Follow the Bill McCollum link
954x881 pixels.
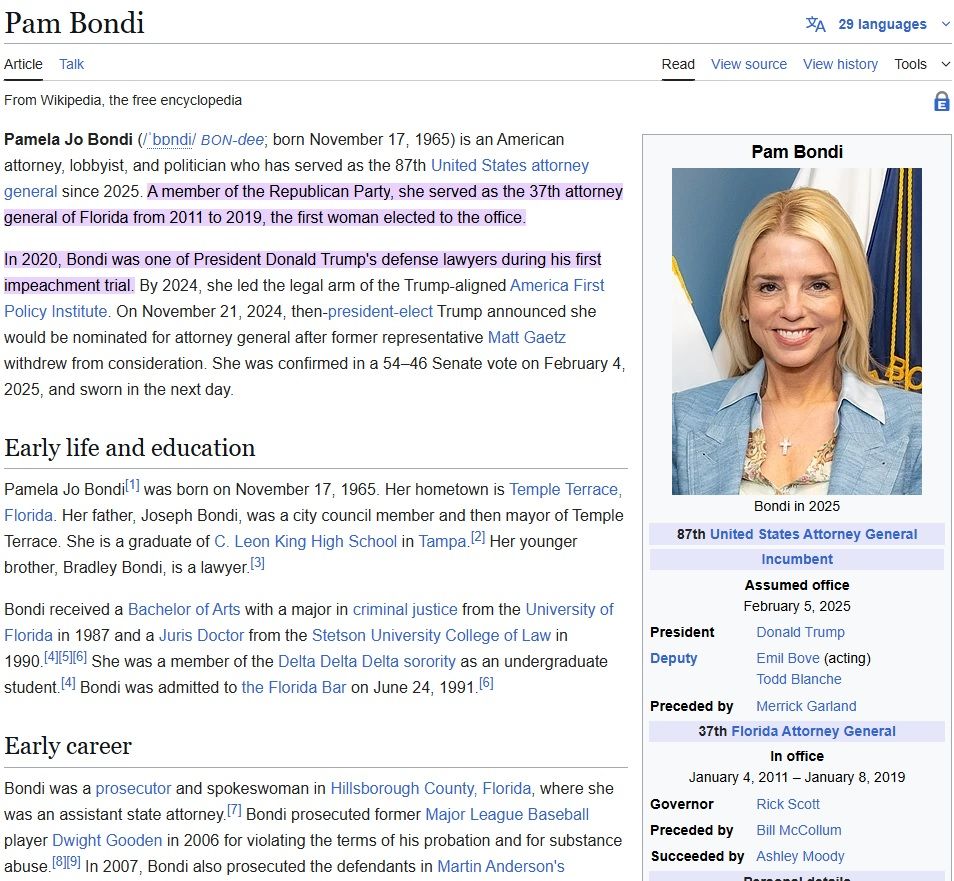point(798,831)
